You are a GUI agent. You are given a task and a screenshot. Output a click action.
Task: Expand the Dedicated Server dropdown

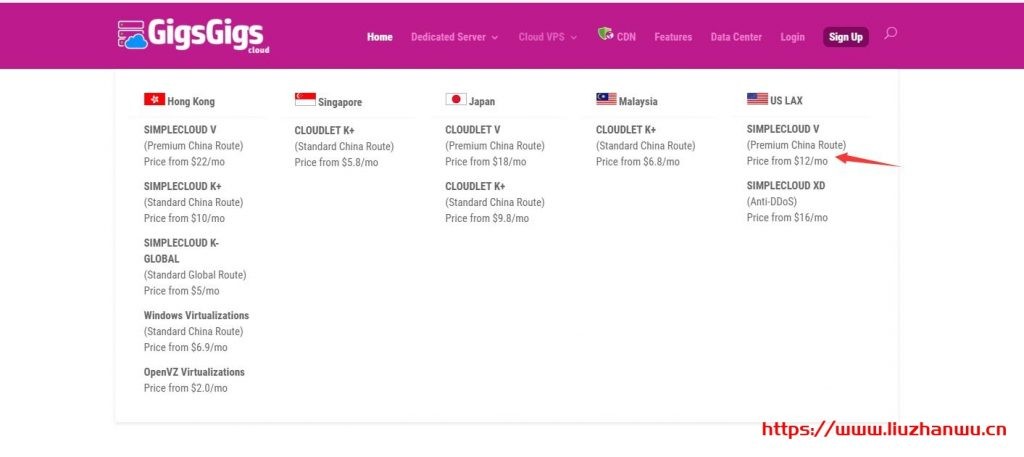454,37
